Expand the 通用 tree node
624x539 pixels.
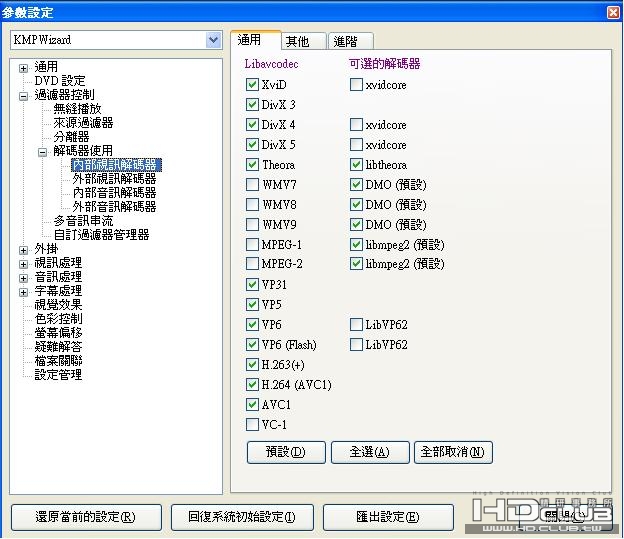point(23,68)
